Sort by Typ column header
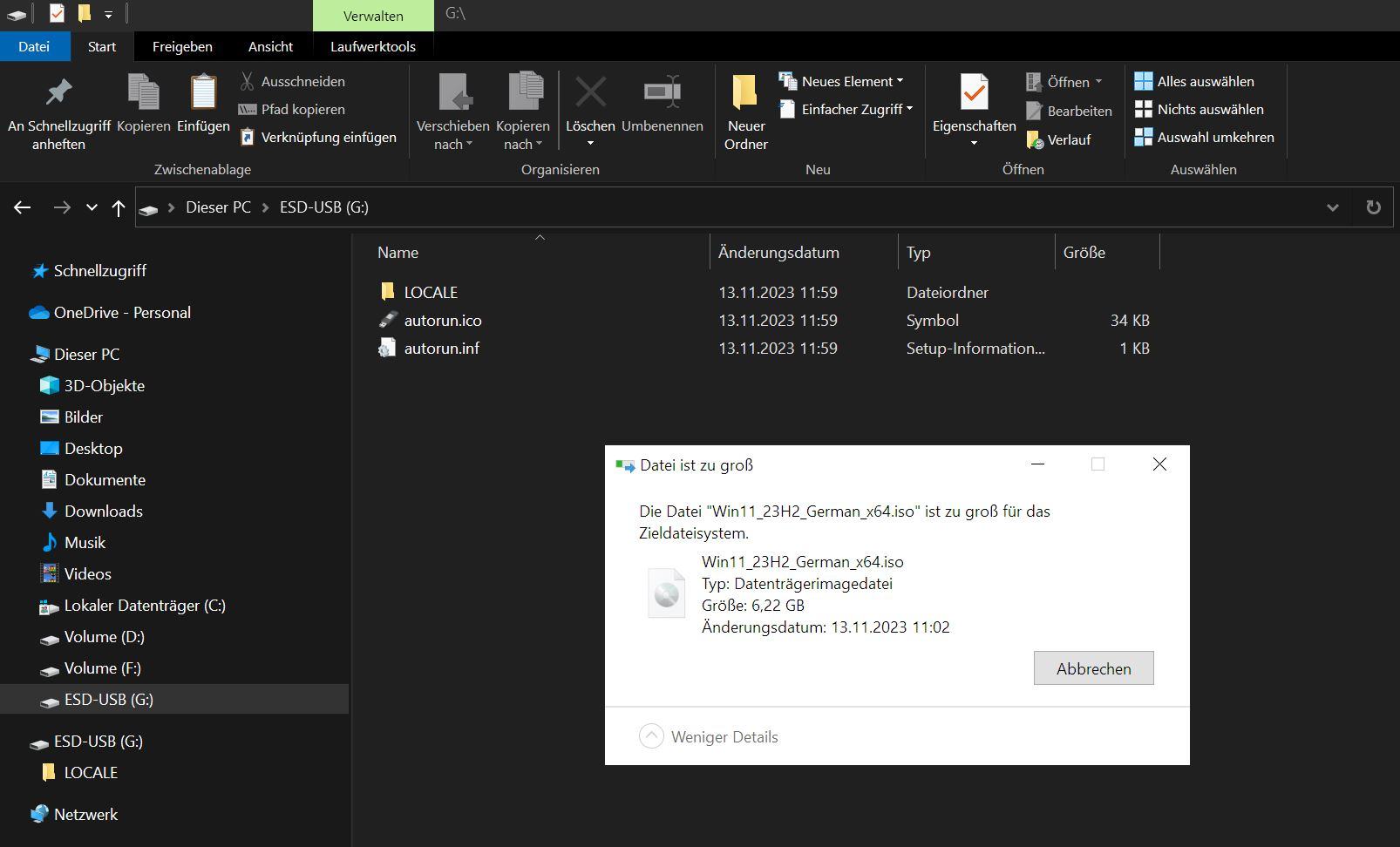This screenshot has height=847, width=1400. pos(976,252)
